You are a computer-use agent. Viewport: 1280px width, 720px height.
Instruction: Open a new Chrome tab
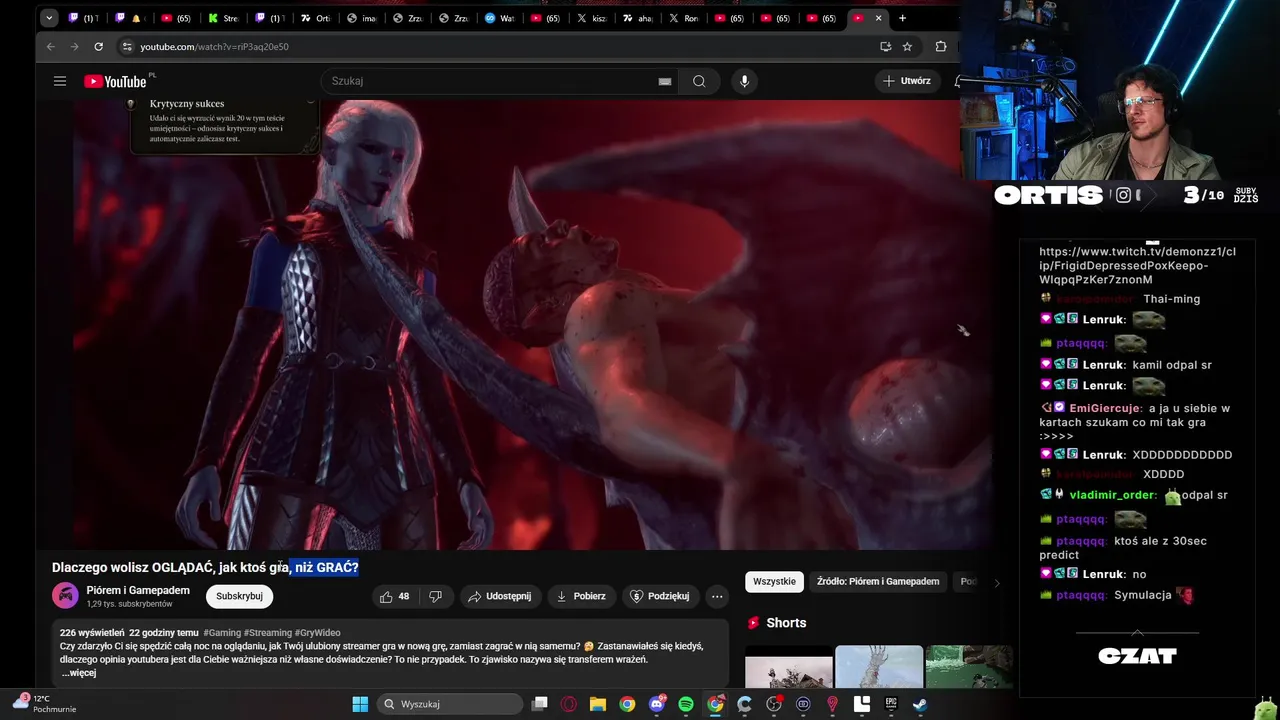pos(902,18)
